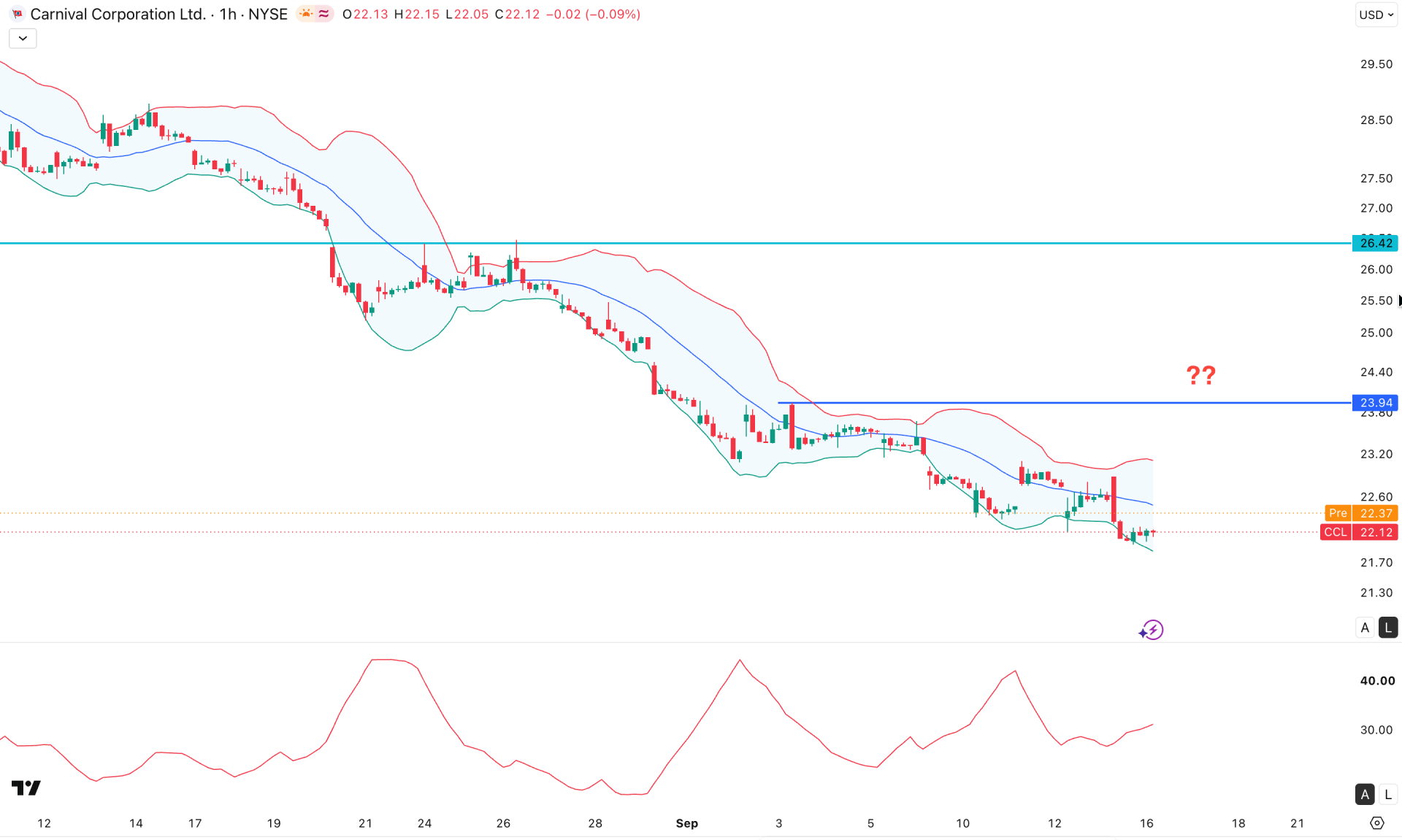Select the blue 23.94 price label
The width and height of the screenshot is (1402, 840).
(x=1375, y=403)
